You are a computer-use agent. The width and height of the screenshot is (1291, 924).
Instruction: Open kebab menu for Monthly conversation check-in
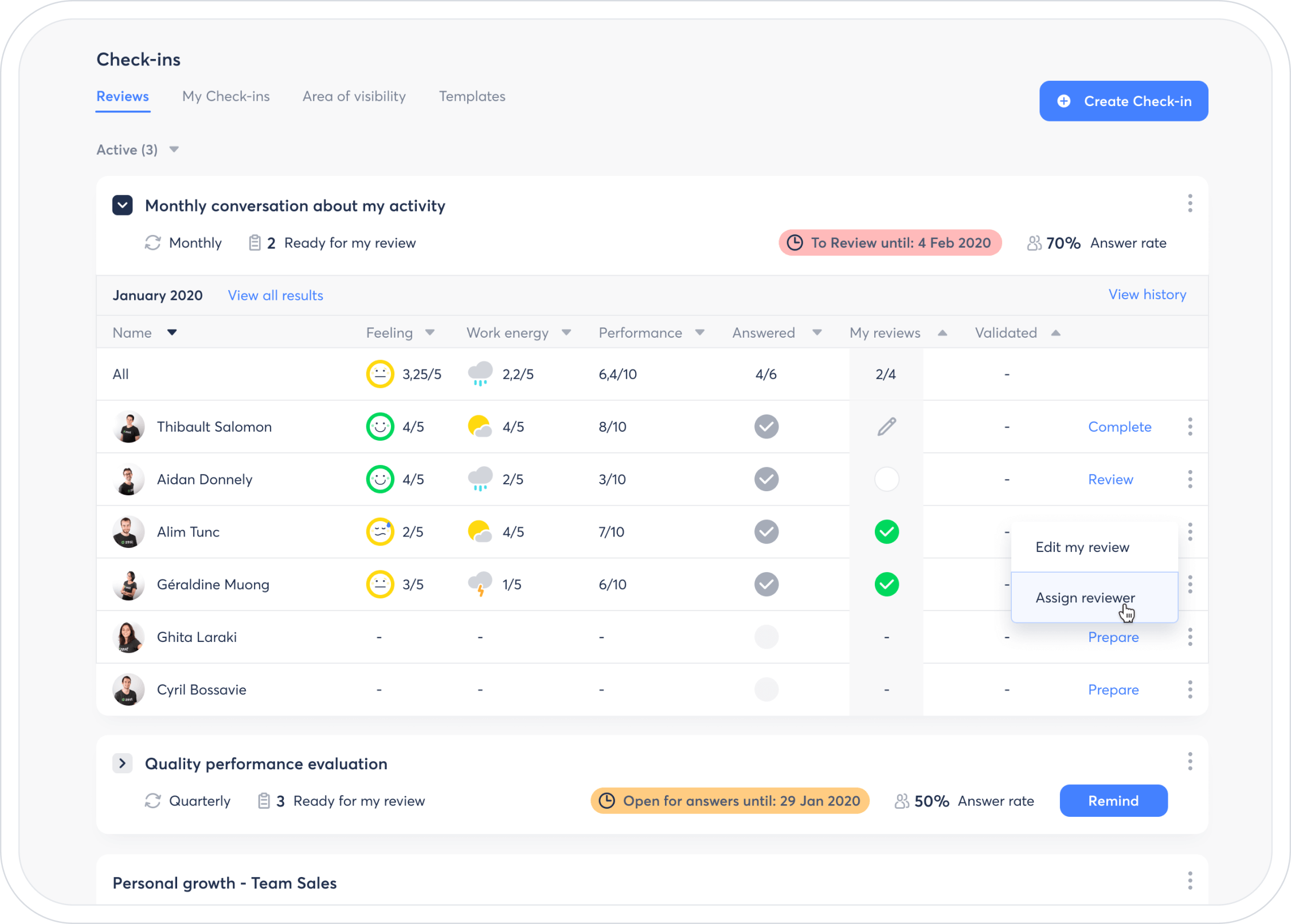tap(1190, 203)
